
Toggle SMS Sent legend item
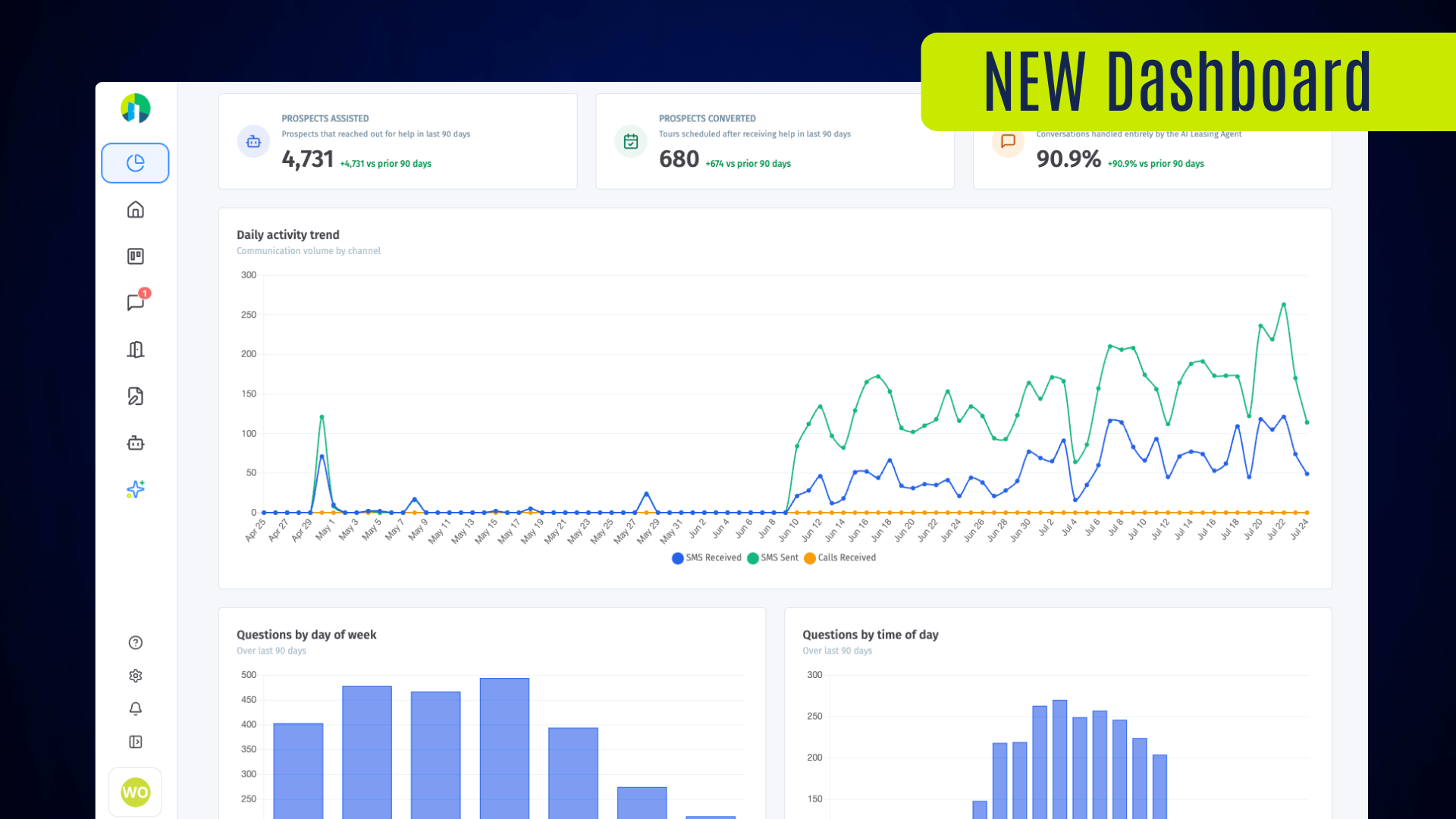(x=773, y=558)
